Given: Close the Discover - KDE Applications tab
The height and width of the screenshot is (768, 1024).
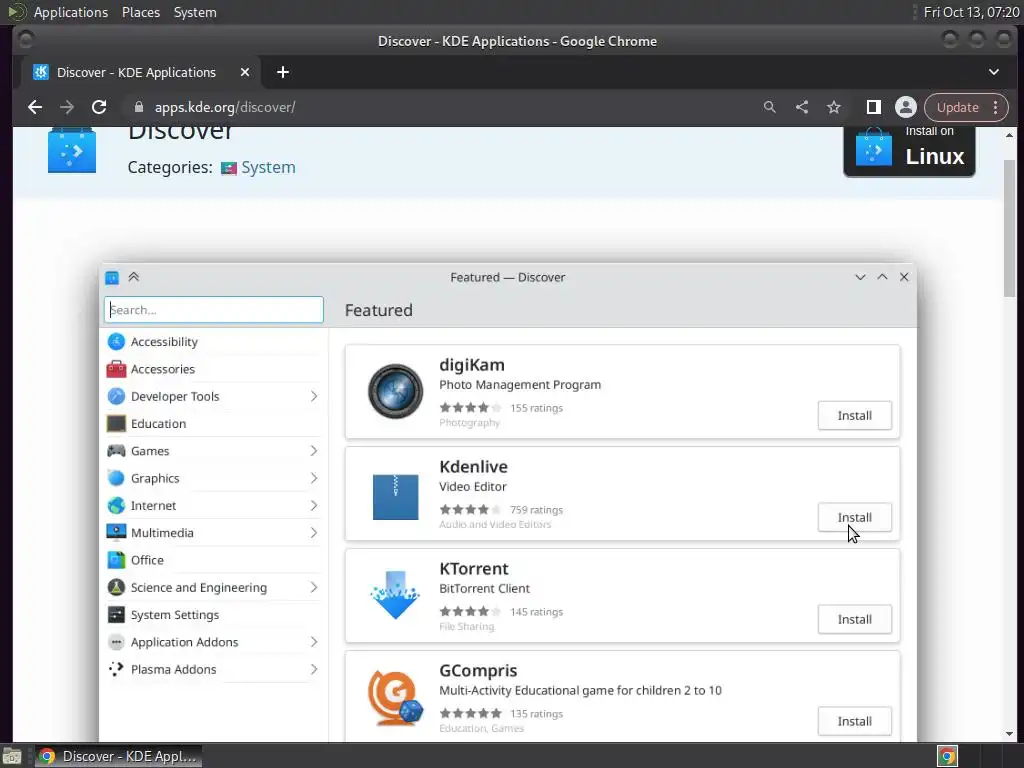Looking at the screenshot, I should tap(245, 72).
